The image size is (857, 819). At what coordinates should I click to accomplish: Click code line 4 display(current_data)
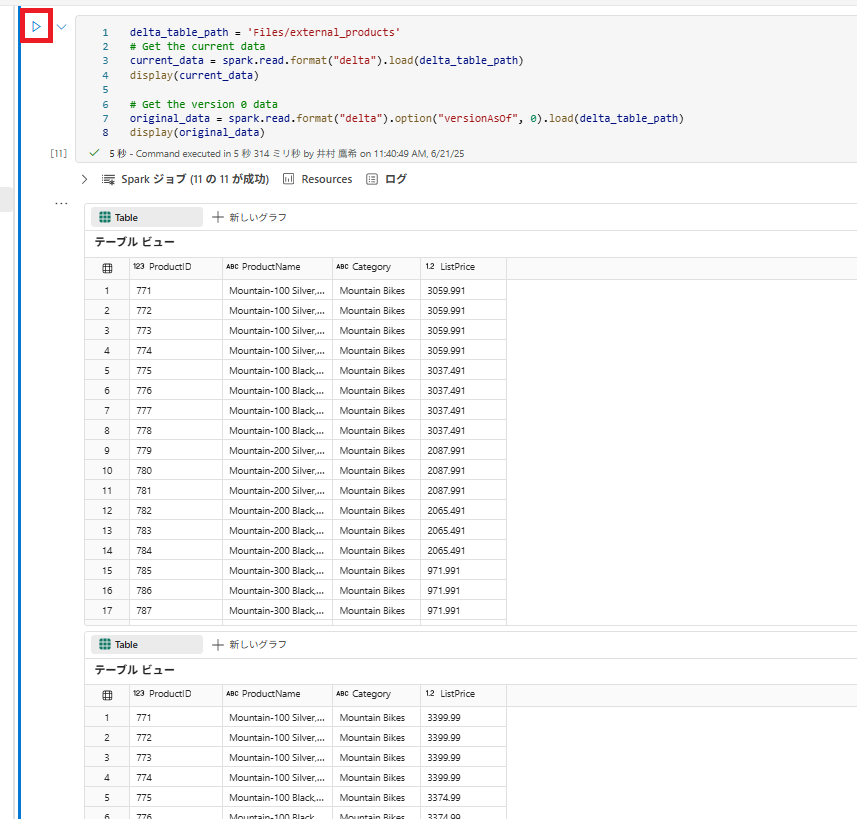click(x=194, y=75)
